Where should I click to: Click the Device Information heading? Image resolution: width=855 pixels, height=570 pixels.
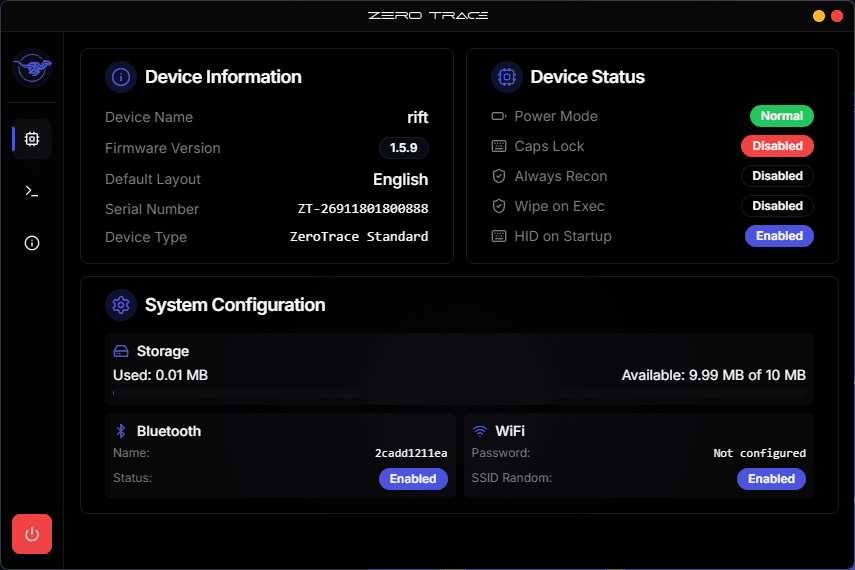pyautogui.click(x=223, y=77)
